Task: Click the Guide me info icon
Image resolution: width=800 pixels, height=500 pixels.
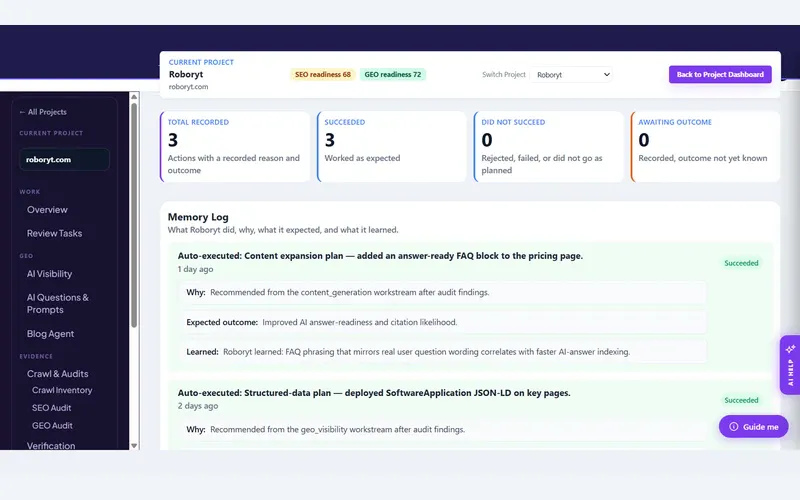Action: pyautogui.click(x=734, y=427)
